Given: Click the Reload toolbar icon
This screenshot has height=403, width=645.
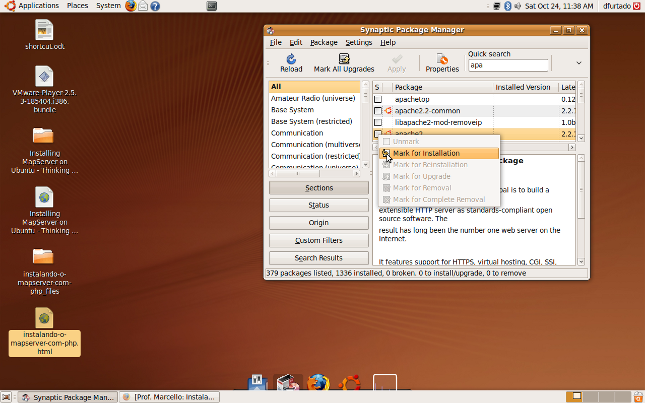Looking at the screenshot, I should [291, 60].
